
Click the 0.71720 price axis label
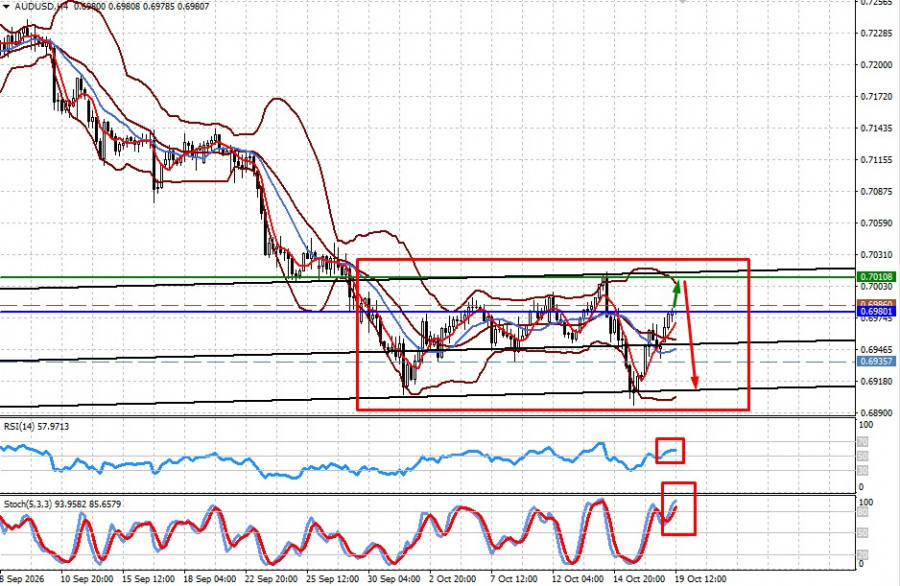pyautogui.click(x=876, y=96)
